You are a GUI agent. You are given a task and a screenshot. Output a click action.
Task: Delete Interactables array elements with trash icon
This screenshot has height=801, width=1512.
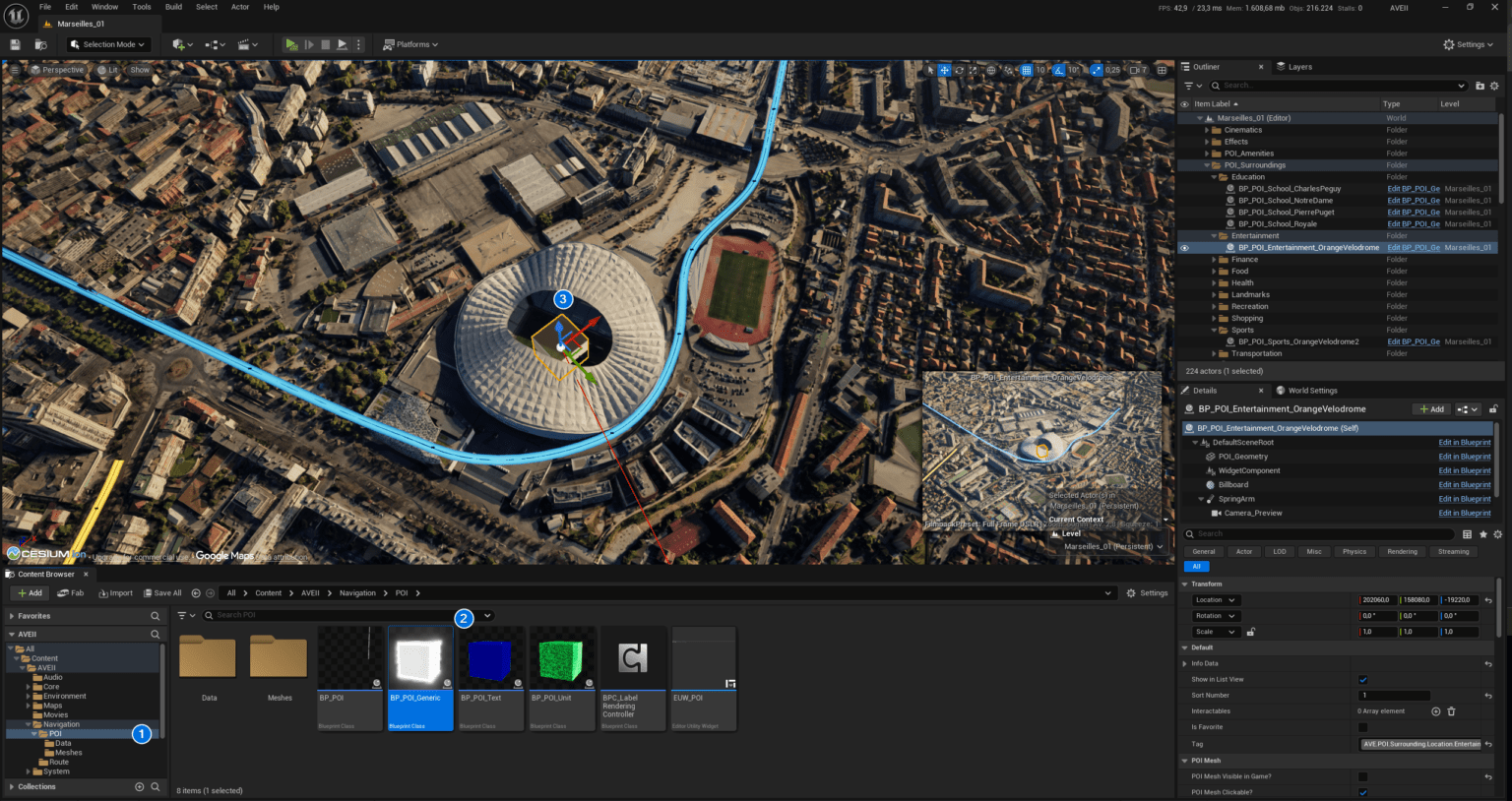click(x=1451, y=711)
